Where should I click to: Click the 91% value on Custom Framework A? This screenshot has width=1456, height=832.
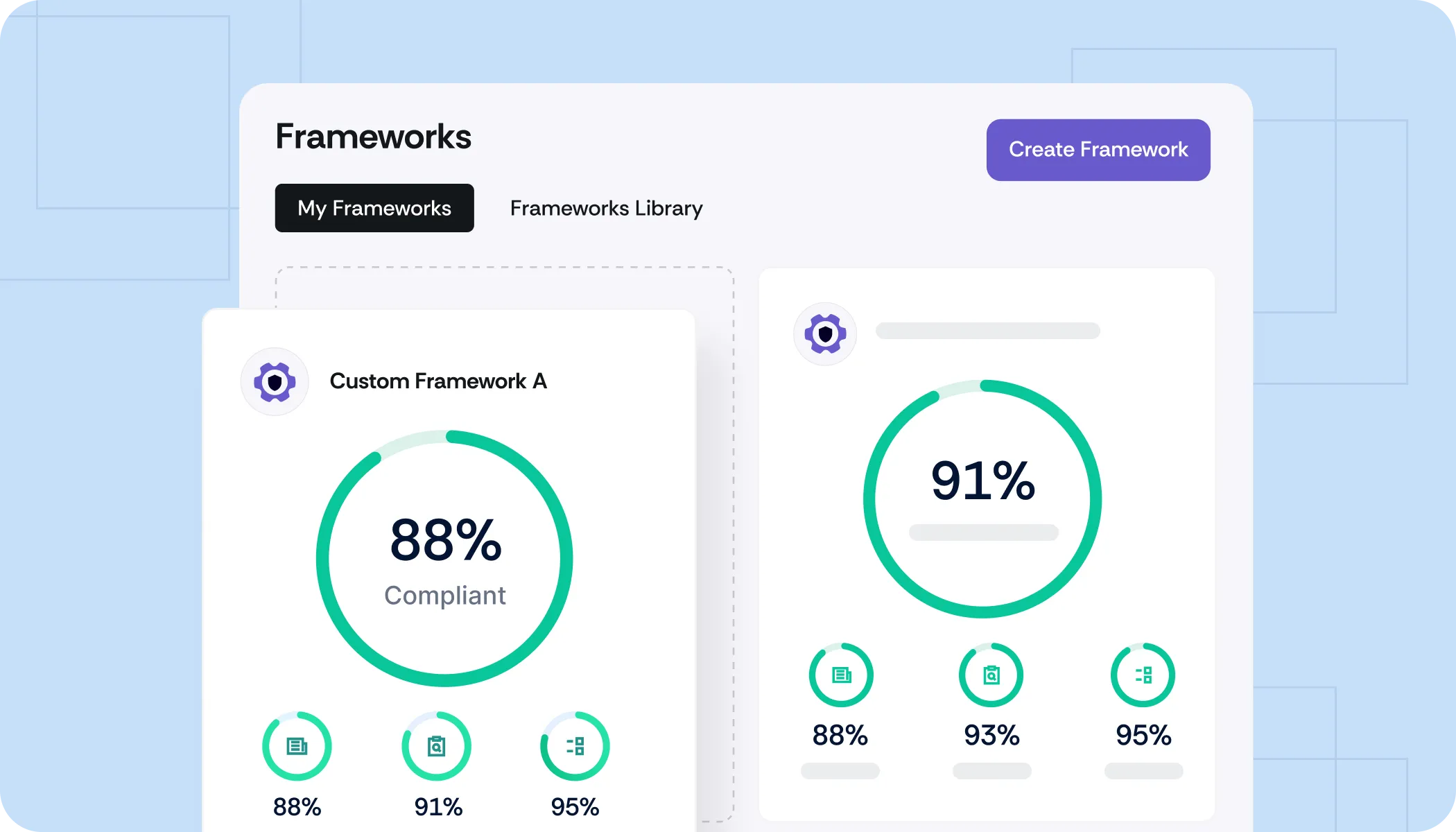438,807
